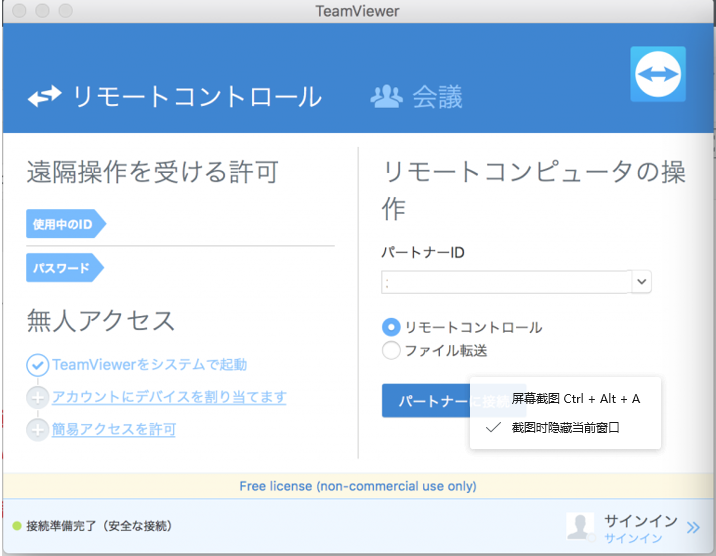
Task: Click the TeamViewer logo icon
Action: pos(658,74)
